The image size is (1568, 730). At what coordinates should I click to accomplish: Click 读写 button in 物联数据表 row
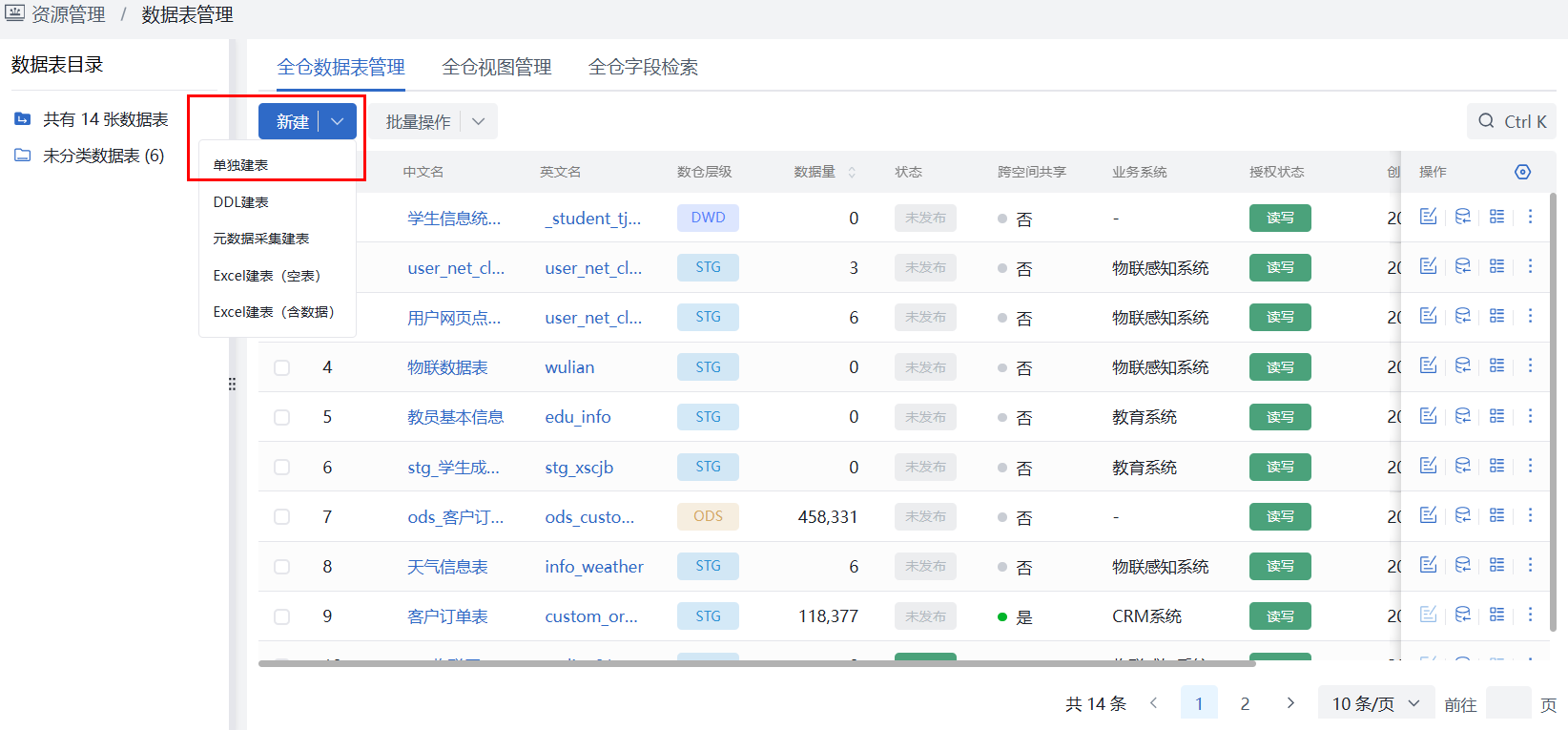coord(1280,367)
